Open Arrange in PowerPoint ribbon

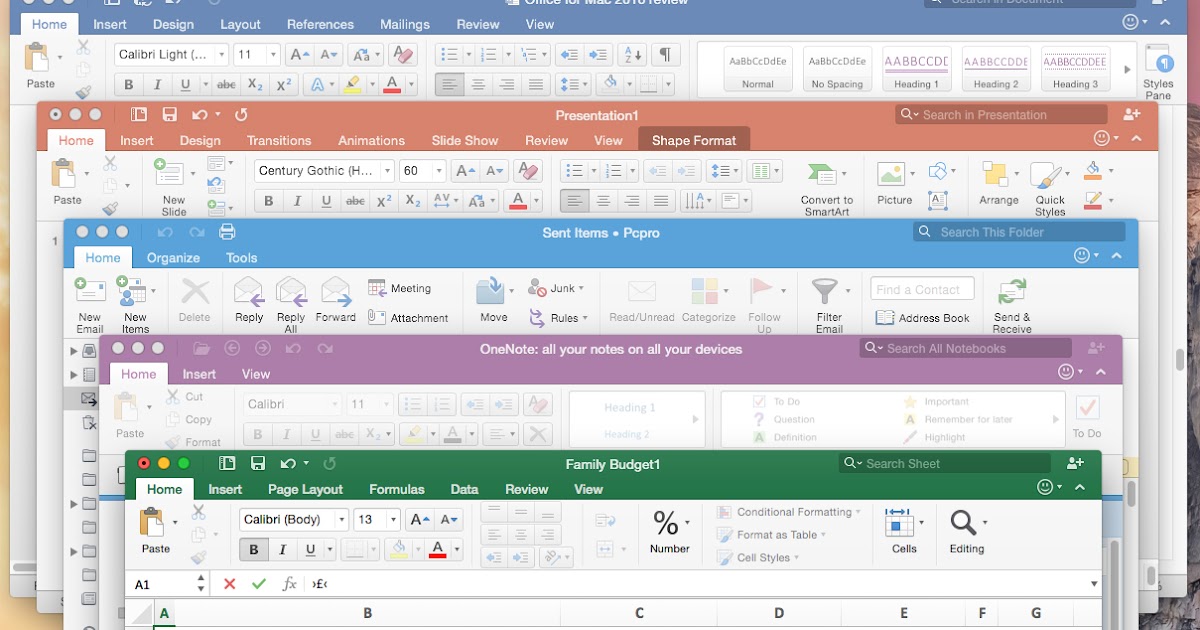(x=999, y=183)
